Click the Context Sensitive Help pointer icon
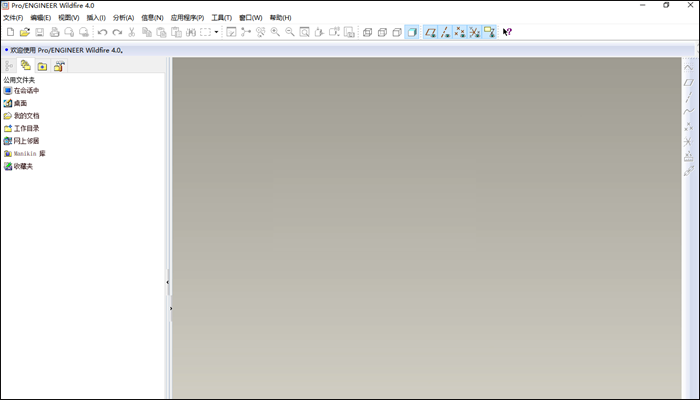700x400 pixels. (507, 32)
